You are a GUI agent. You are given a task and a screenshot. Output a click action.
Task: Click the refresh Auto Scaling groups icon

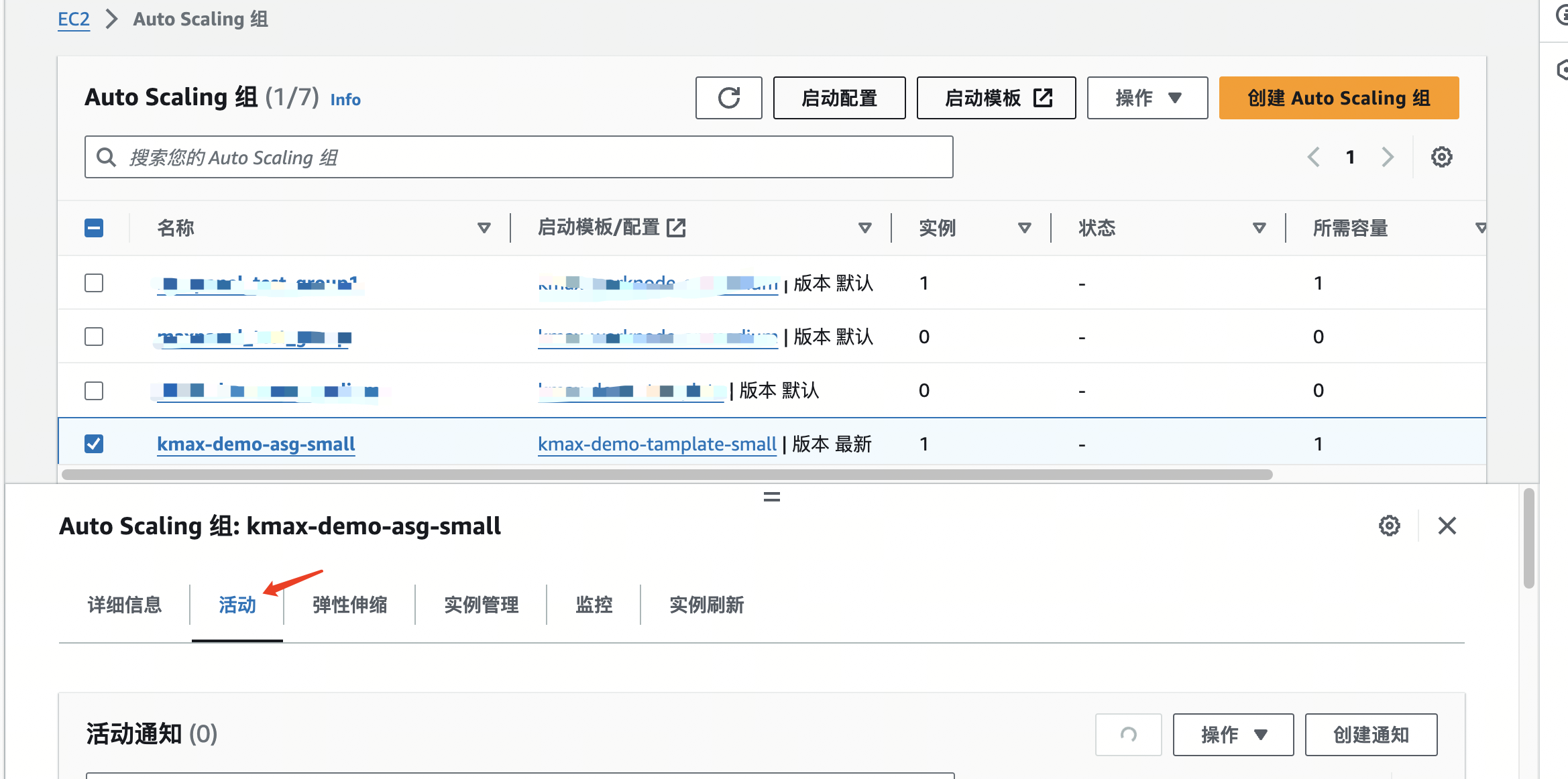click(728, 98)
